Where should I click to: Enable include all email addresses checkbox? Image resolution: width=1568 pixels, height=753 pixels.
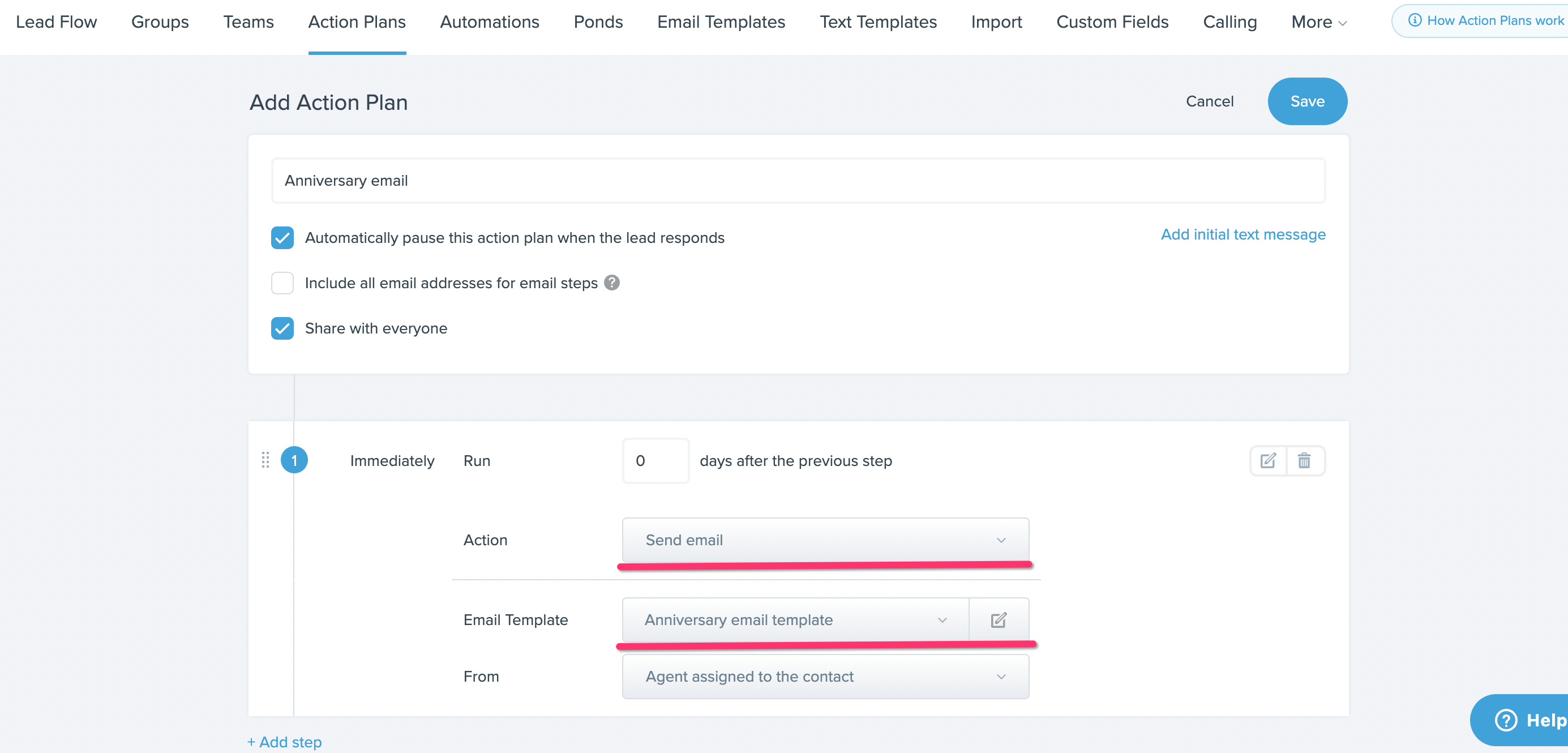coord(282,283)
